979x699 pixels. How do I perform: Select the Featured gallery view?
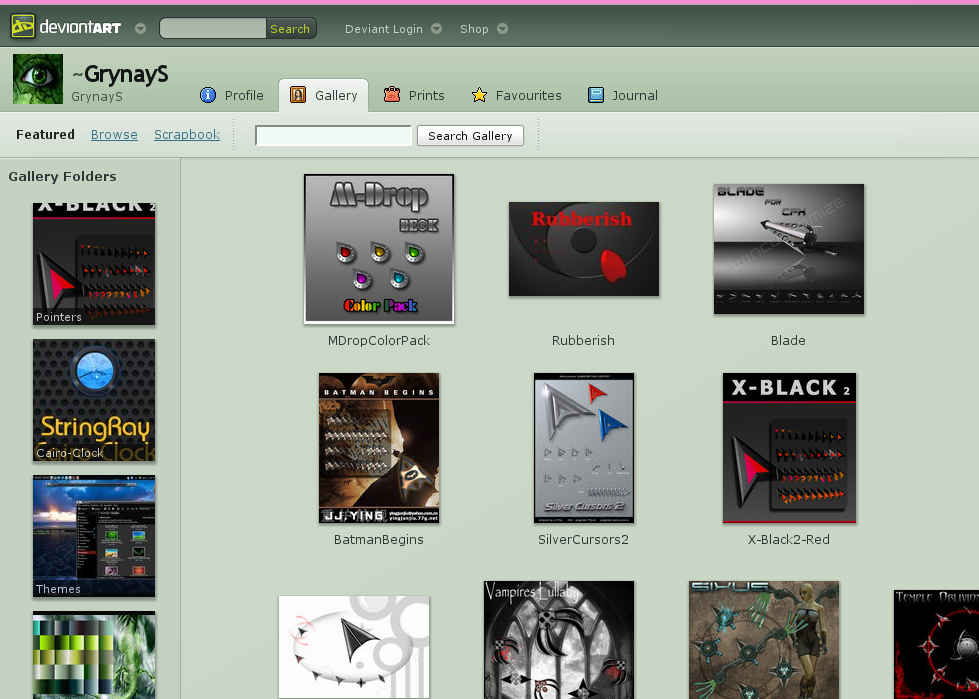pyautogui.click(x=45, y=135)
